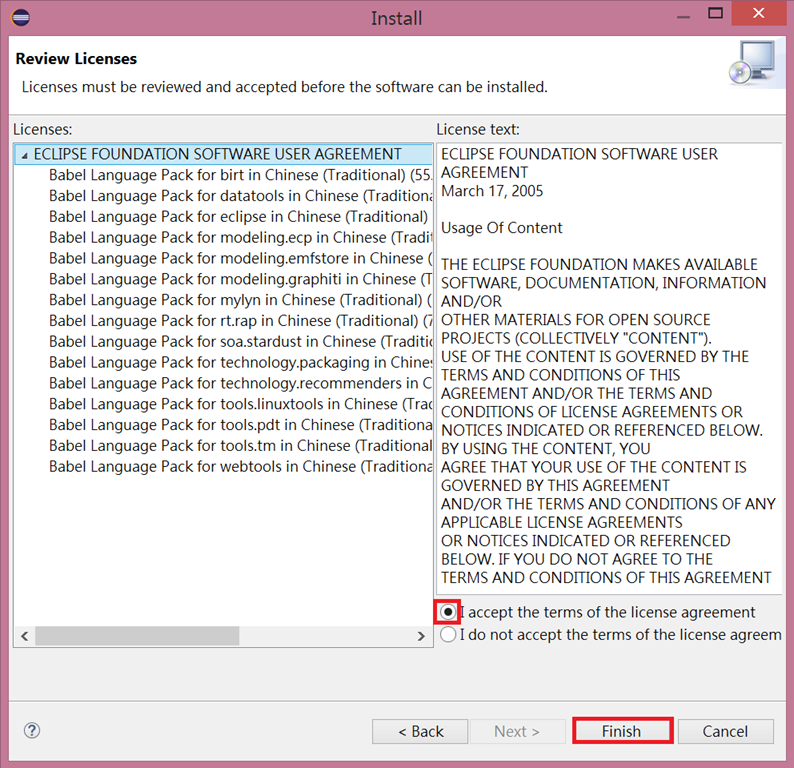Close the Install window
Viewport: 794px width, 768px height.
coord(759,13)
